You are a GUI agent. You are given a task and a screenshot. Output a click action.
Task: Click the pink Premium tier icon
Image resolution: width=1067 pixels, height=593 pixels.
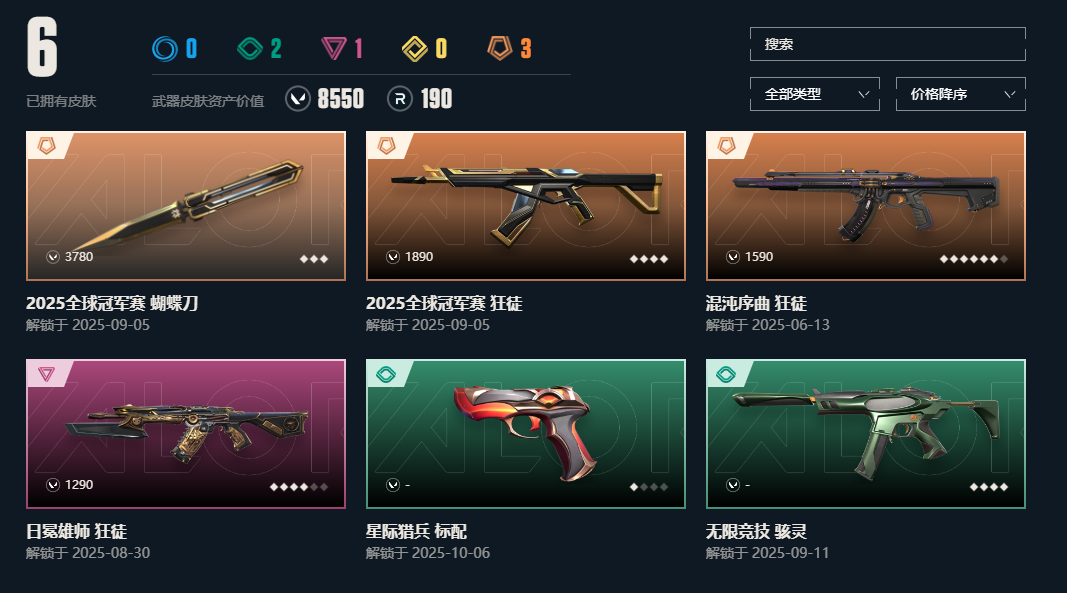(x=333, y=48)
